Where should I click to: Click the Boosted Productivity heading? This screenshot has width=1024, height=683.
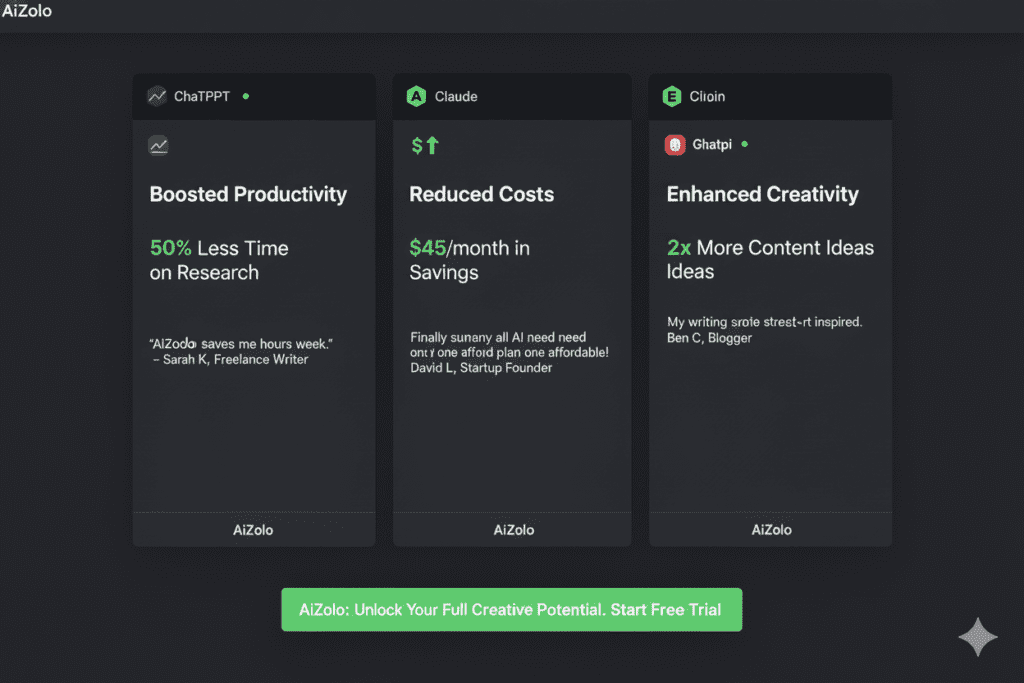(248, 194)
